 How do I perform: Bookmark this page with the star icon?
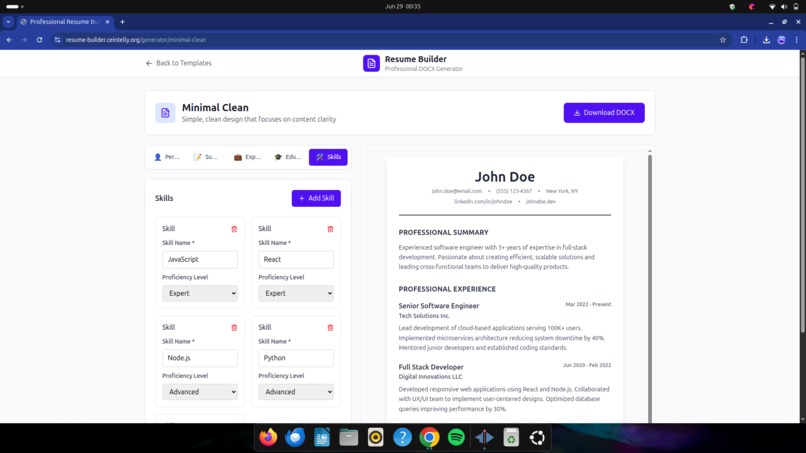[723, 40]
